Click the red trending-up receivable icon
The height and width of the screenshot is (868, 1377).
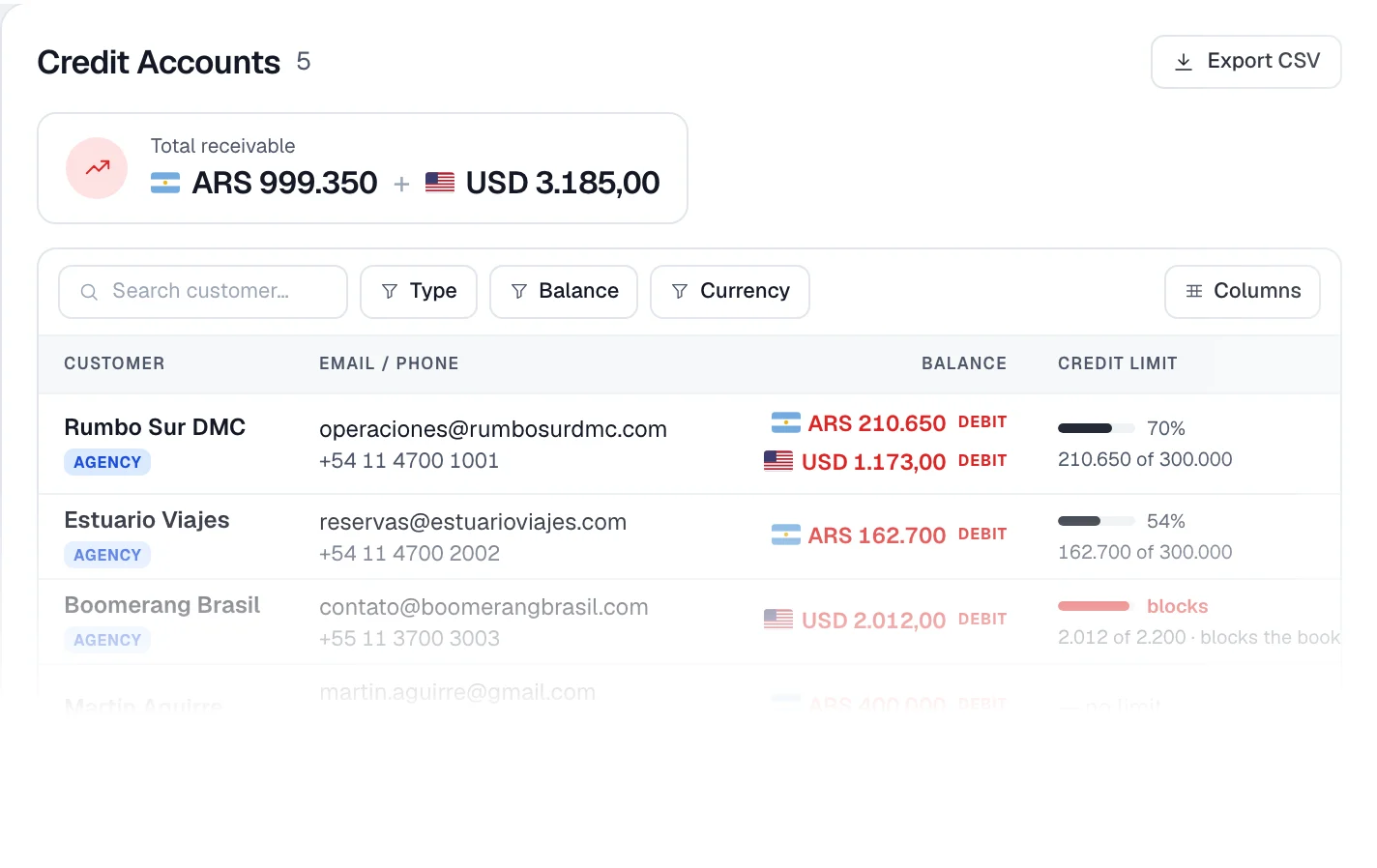pyautogui.click(x=97, y=168)
